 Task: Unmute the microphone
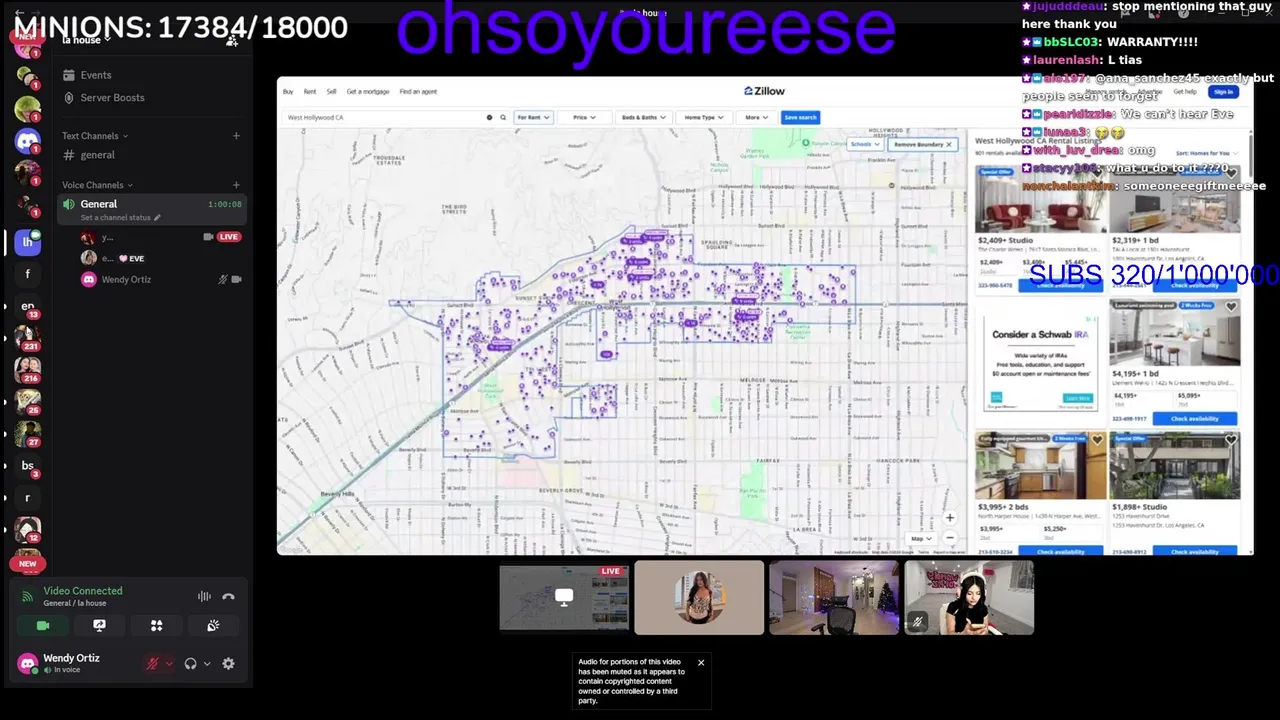(153, 663)
